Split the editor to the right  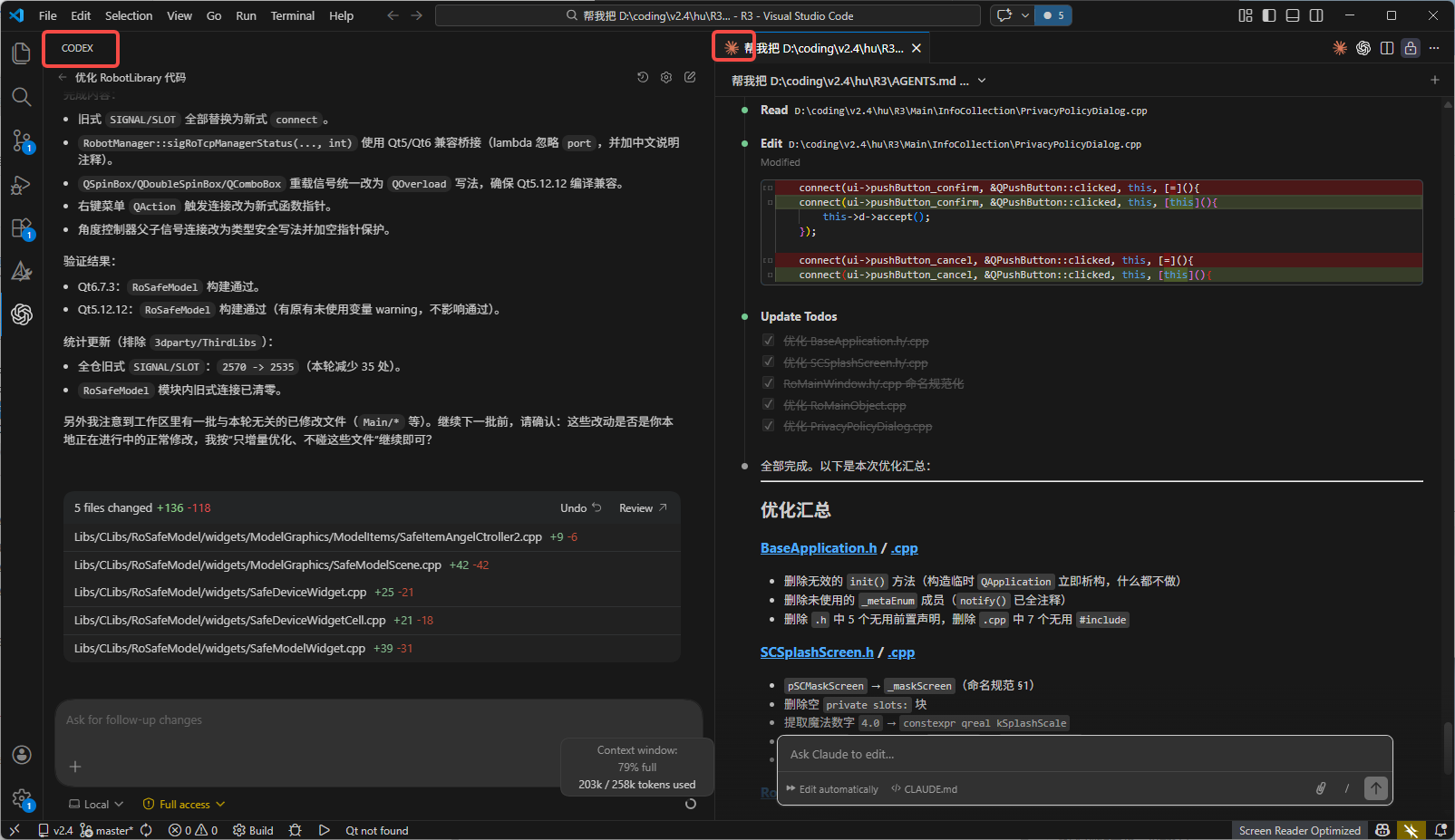pyautogui.click(x=1386, y=48)
